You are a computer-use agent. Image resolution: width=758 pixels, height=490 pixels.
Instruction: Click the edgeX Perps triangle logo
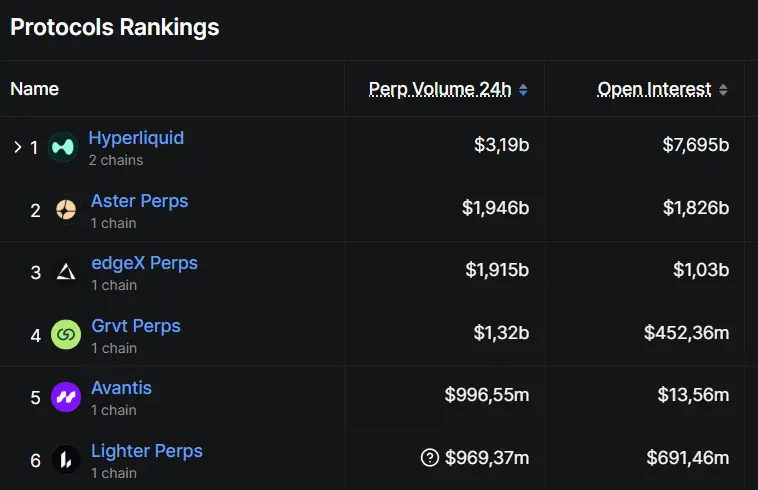click(66, 272)
